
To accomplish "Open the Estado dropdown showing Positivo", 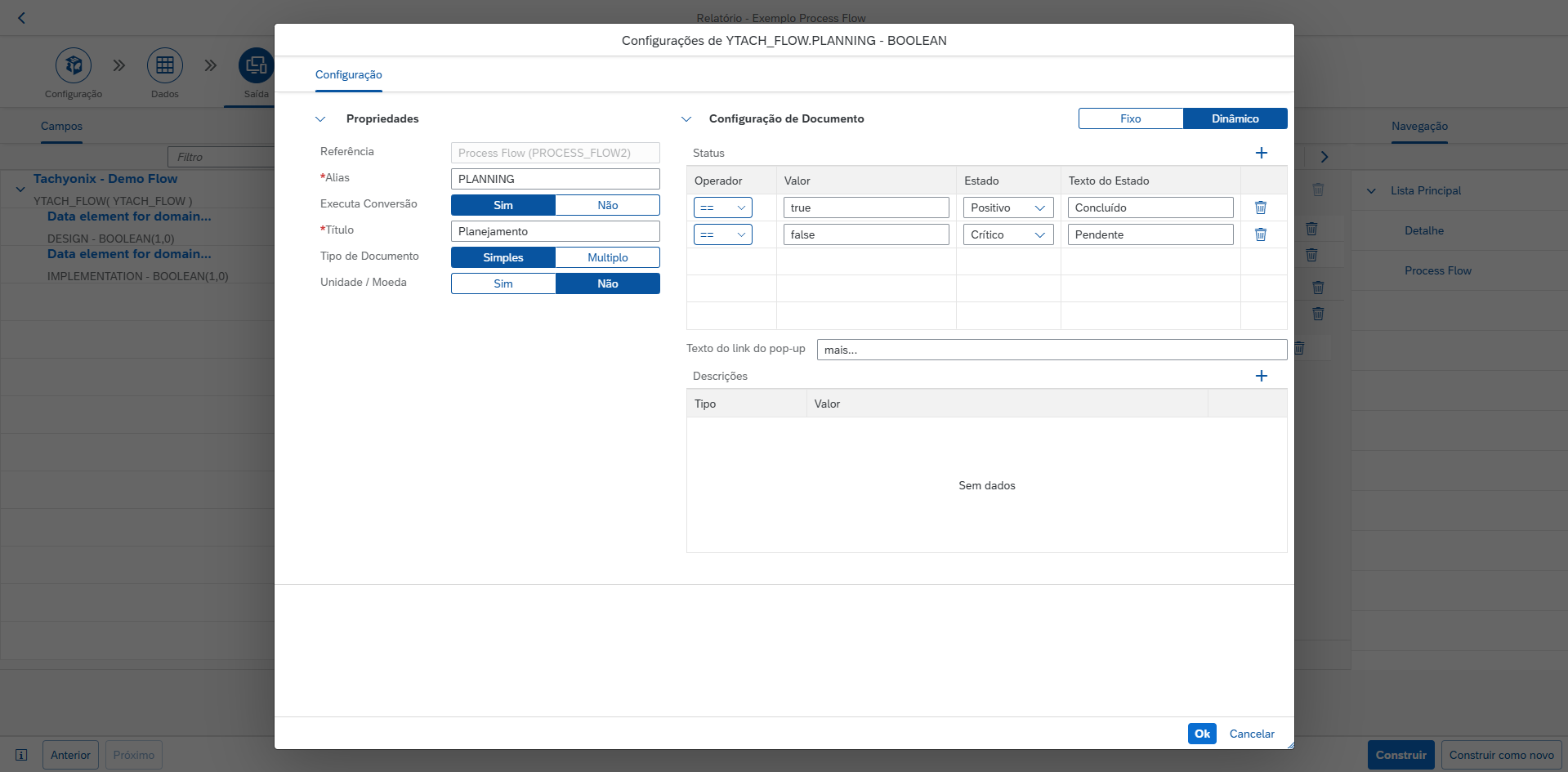I will click(1009, 208).
